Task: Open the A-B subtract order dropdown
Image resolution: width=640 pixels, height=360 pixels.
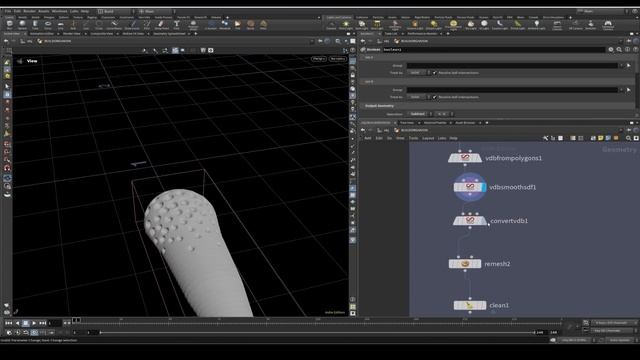Action: pyautogui.click(x=444, y=114)
